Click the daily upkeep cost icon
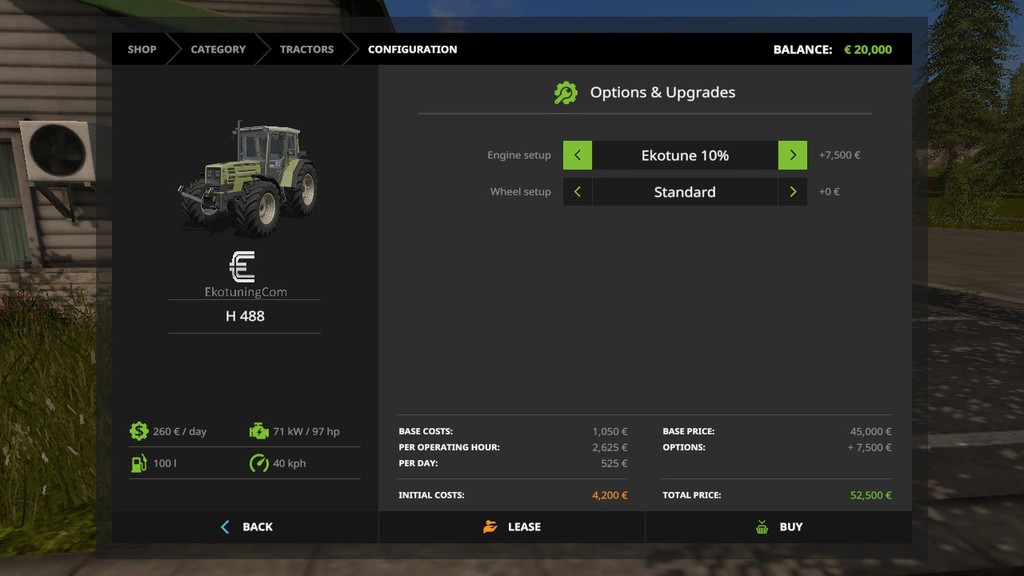Image resolution: width=1024 pixels, height=576 pixels. [x=139, y=431]
